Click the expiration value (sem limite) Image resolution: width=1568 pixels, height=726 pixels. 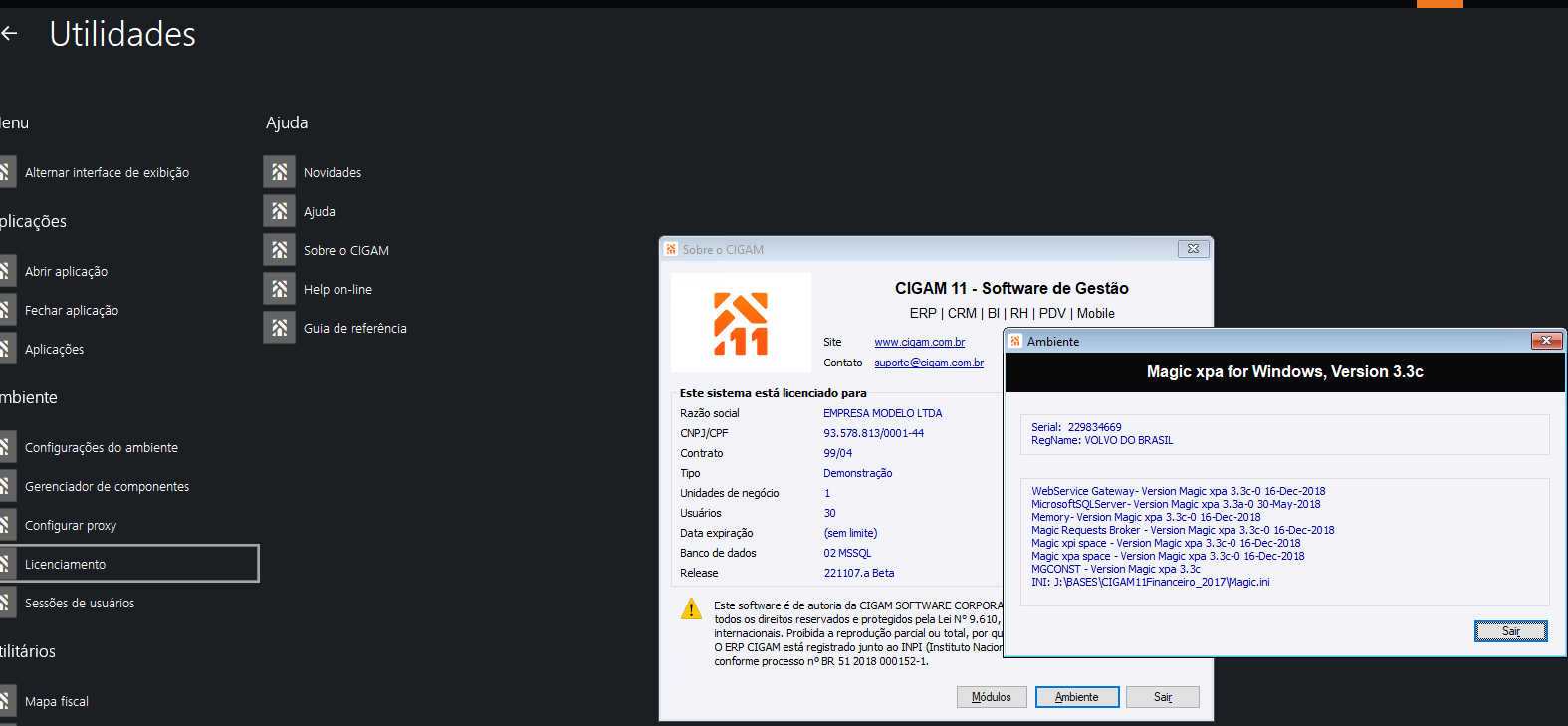point(850,533)
